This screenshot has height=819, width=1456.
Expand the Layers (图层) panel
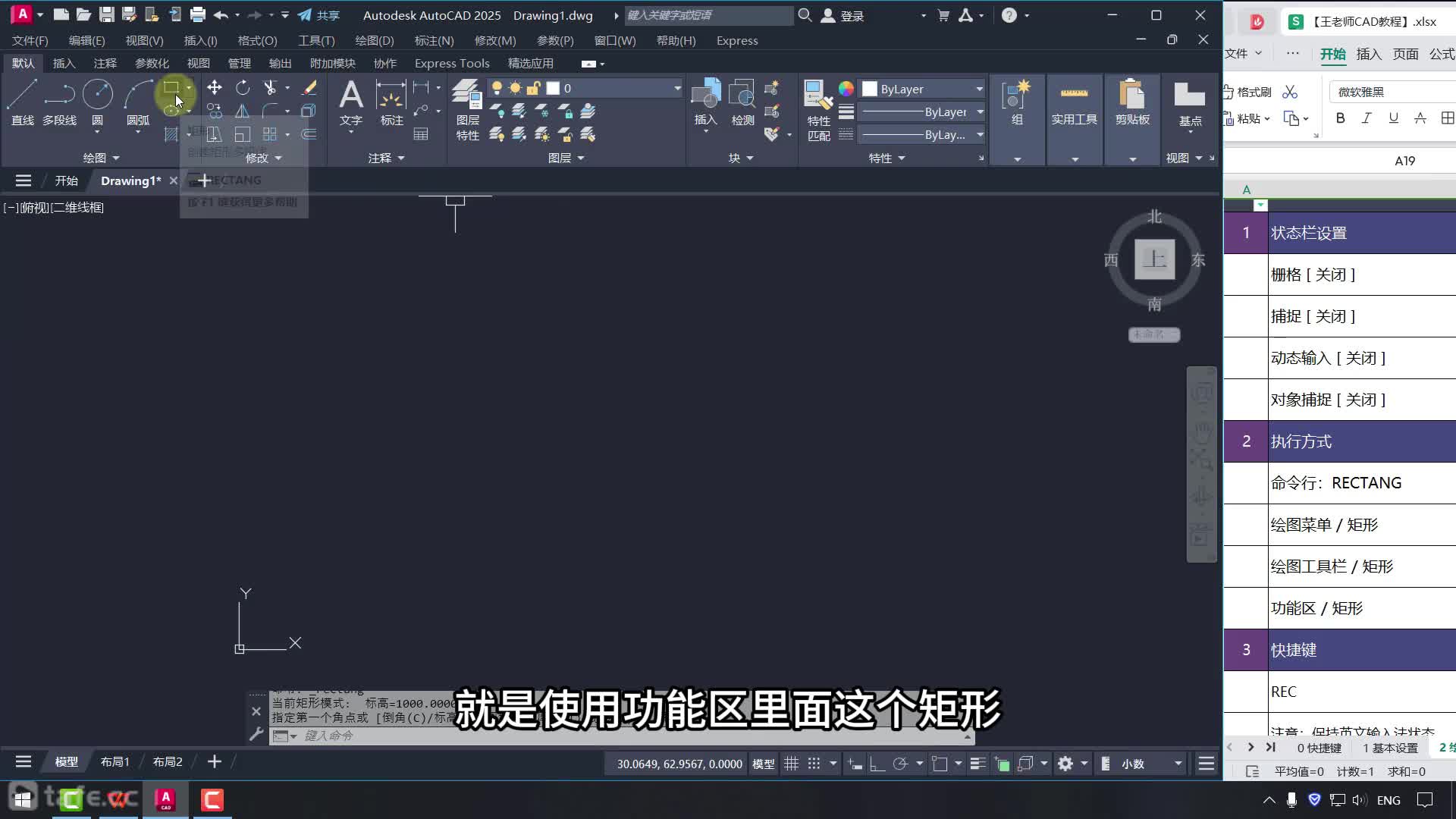pos(566,158)
